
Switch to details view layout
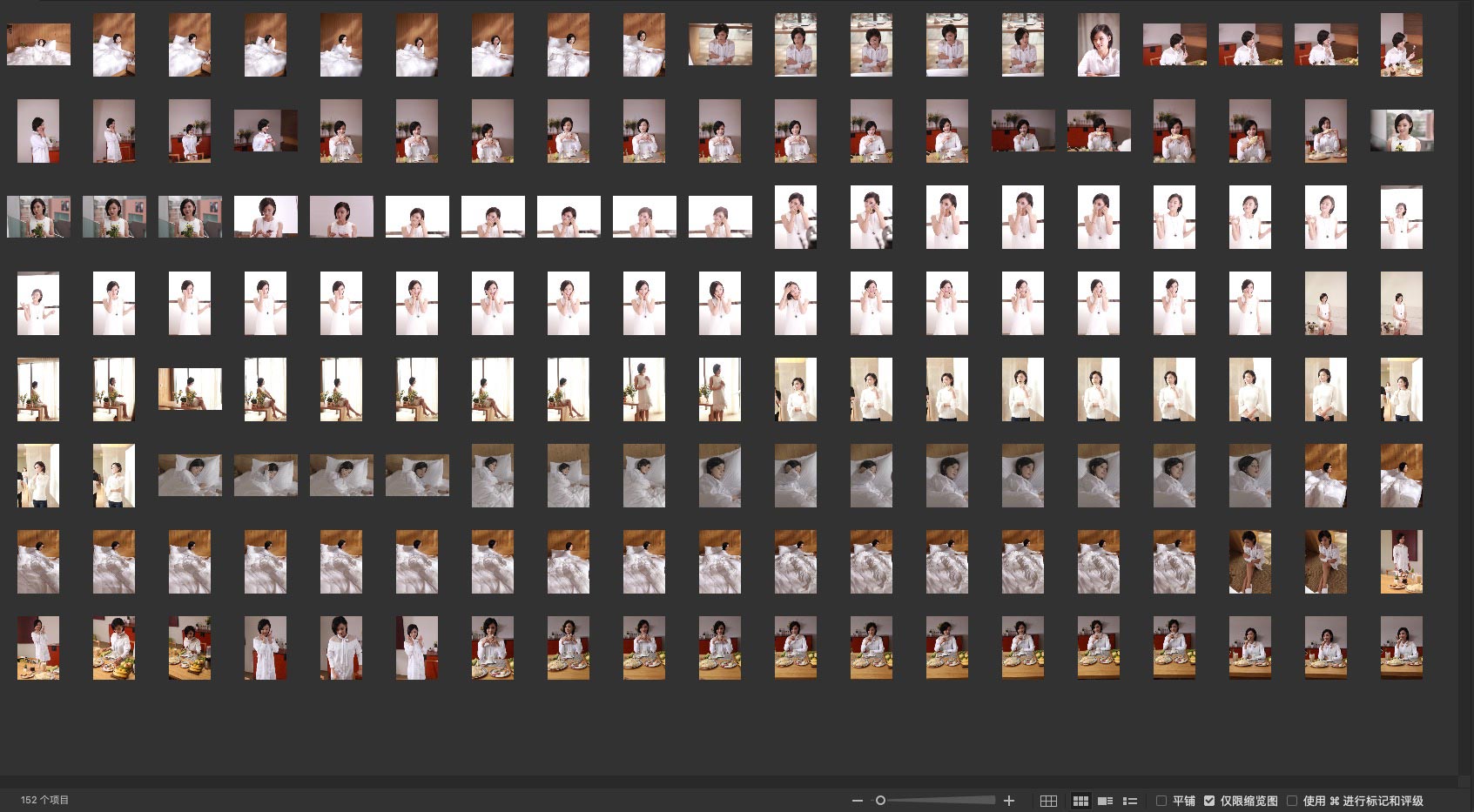(x=1105, y=801)
